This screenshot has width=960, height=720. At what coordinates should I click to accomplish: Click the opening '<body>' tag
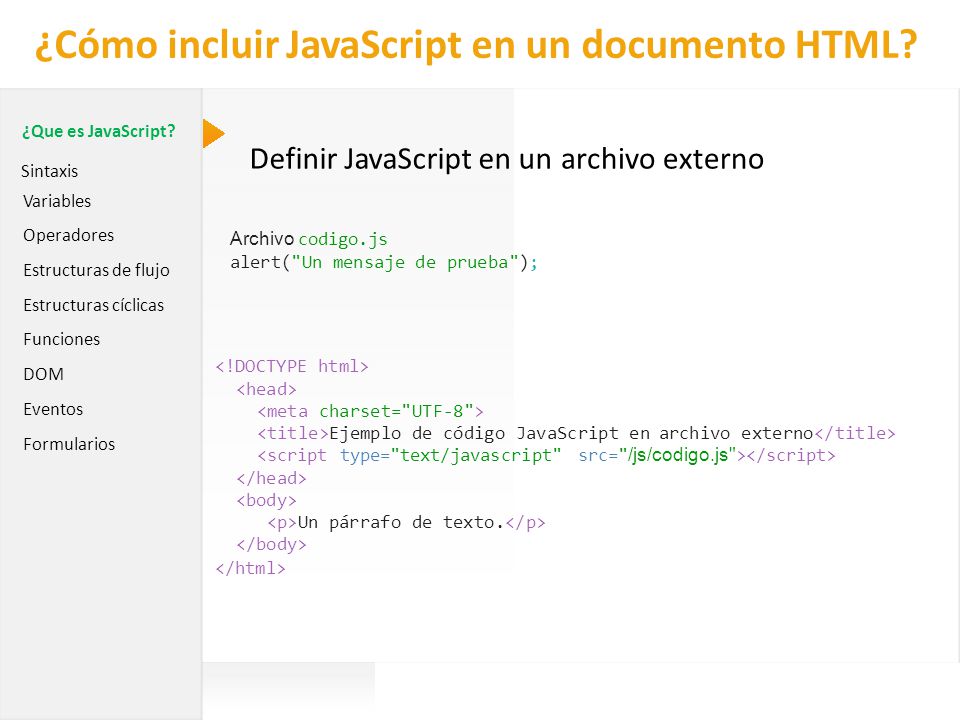(266, 501)
